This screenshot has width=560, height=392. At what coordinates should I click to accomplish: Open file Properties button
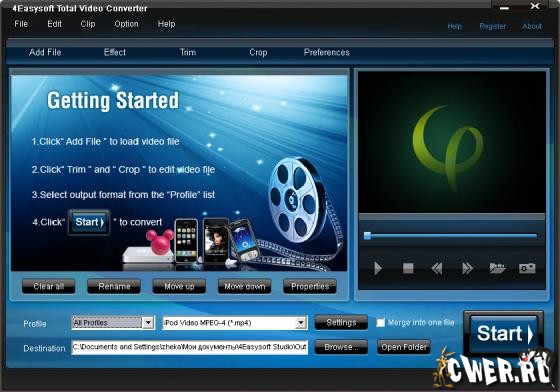[x=310, y=286]
